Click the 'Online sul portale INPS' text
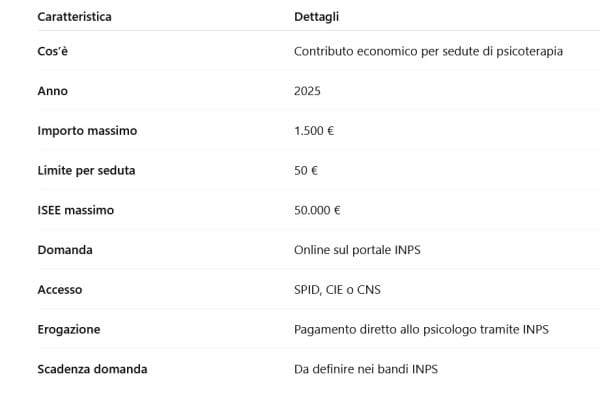 [357, 250]
